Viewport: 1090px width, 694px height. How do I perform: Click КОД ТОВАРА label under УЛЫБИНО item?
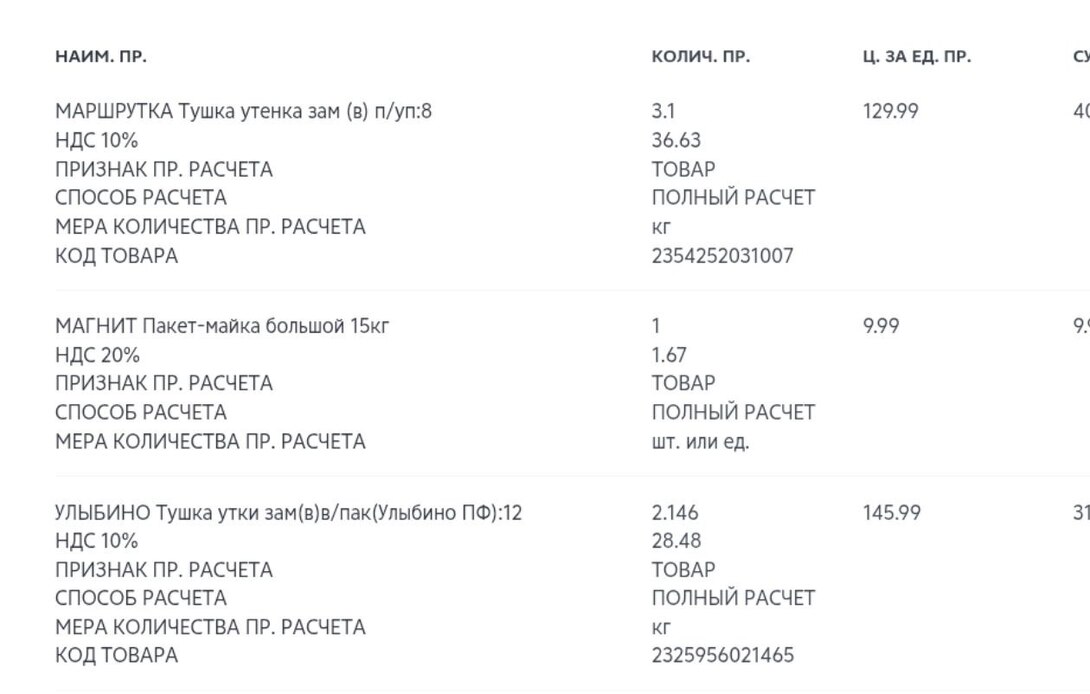(x=116, y=656)
